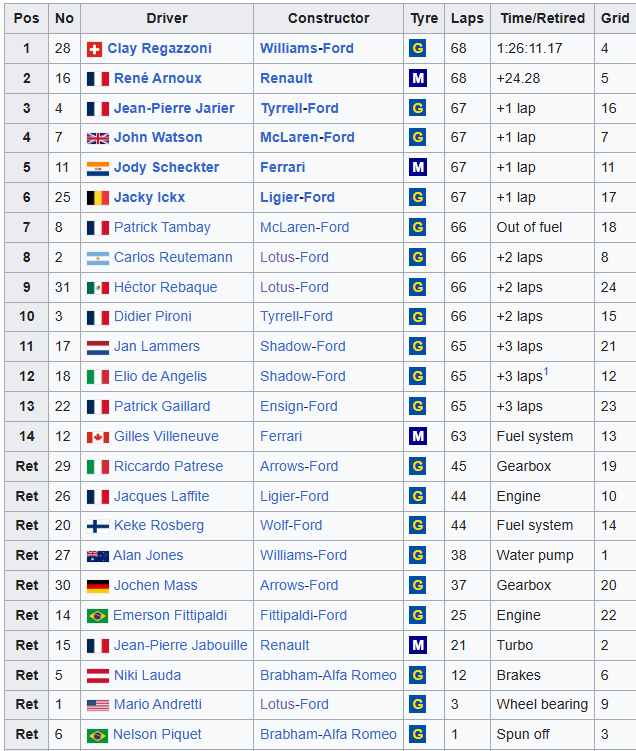Viewport: 636px width, 751px height.
Task: Open the Niki Lauda driver link
Action: pyautogui.click(x=147, y=675)
